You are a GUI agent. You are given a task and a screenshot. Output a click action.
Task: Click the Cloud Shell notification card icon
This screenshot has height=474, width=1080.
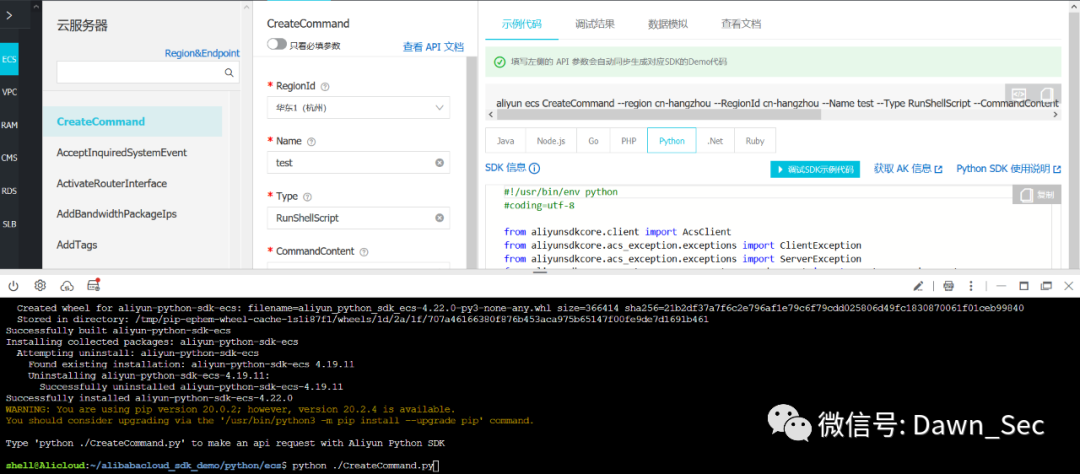click(x=94, y=285)
